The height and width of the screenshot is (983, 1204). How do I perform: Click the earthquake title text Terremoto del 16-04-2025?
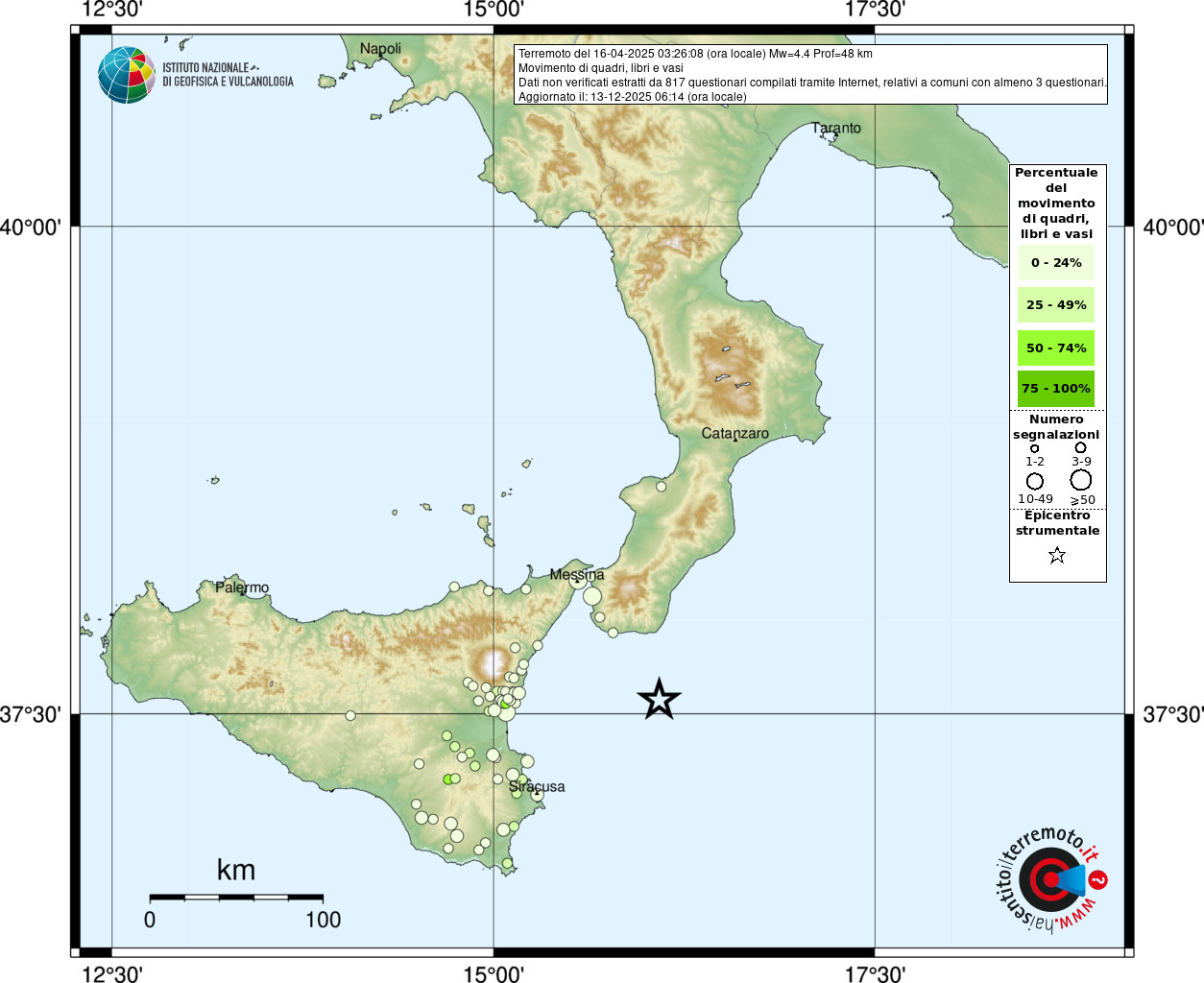[x=695, y=54]
